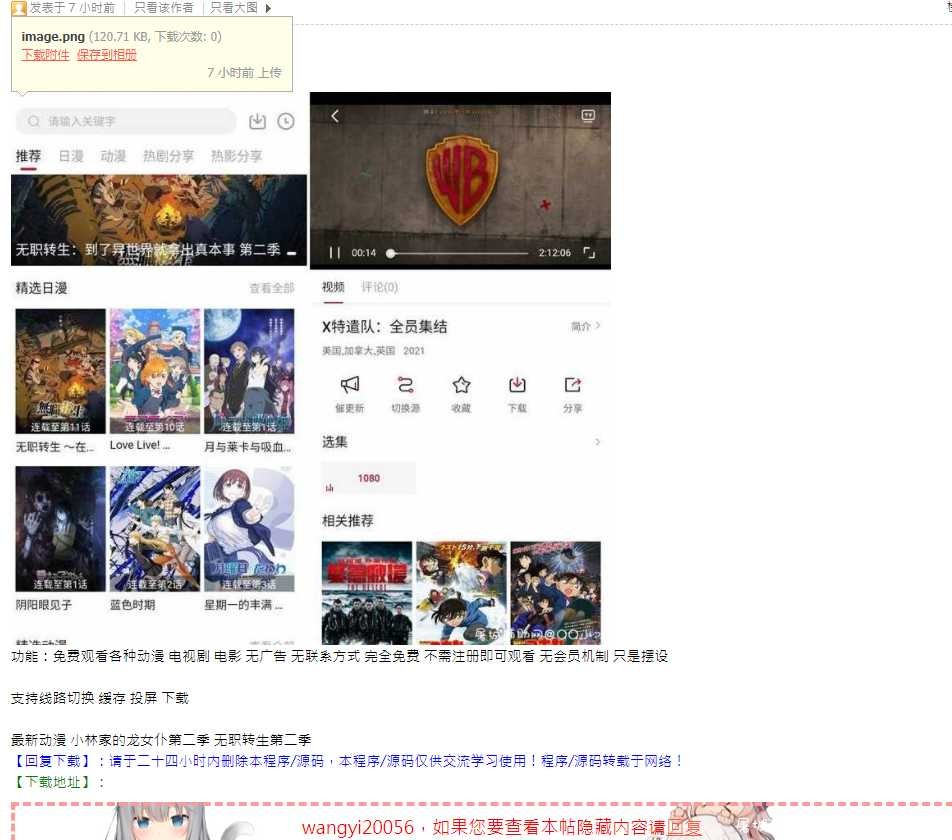Expand the 只看大图 arrow at top
The width and height of the screenshot is (952, 840).
tap(268, 8)
